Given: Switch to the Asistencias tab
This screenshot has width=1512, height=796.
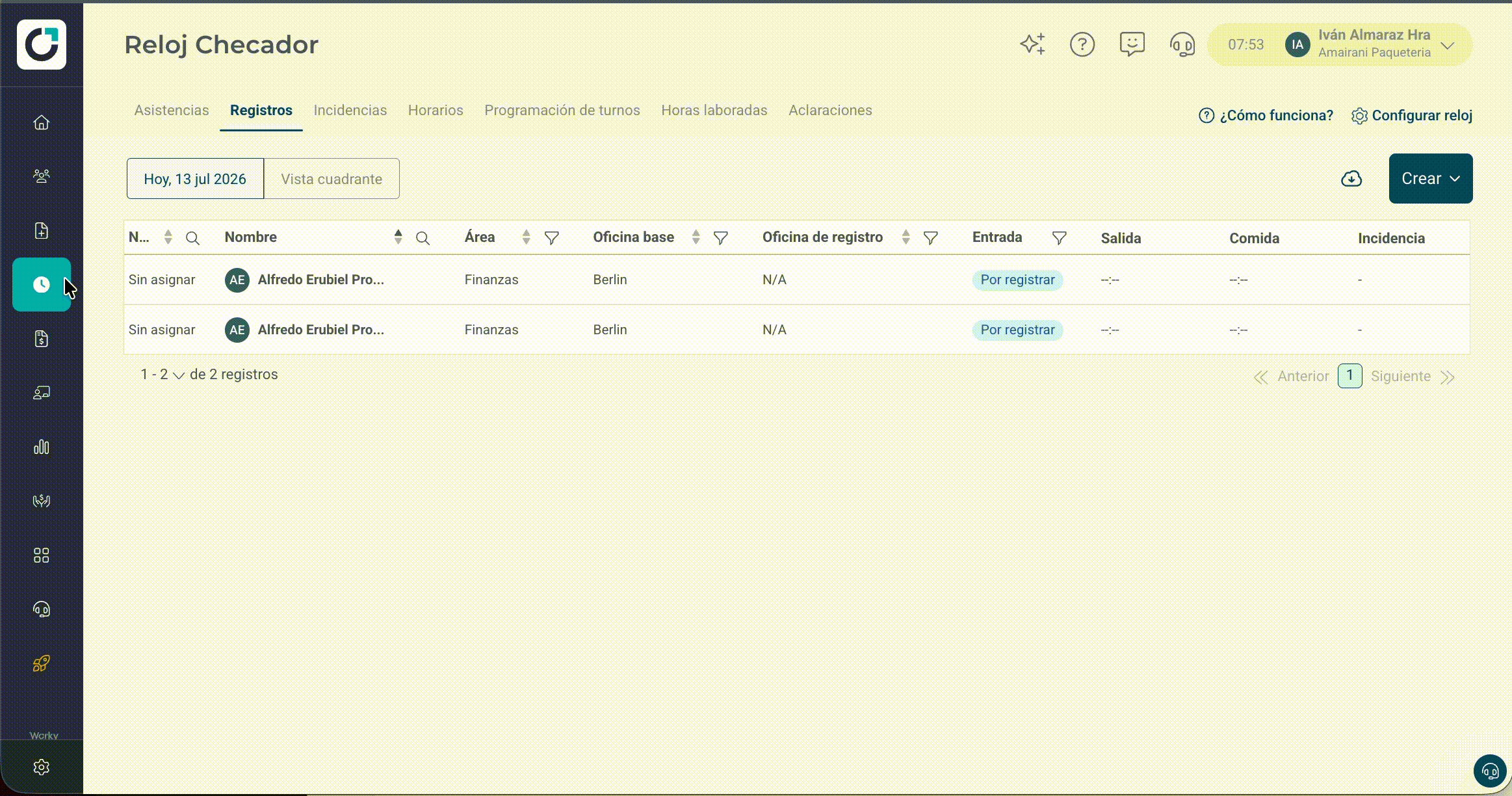Looking at the screenshot, I should click(x=172, y=110).
